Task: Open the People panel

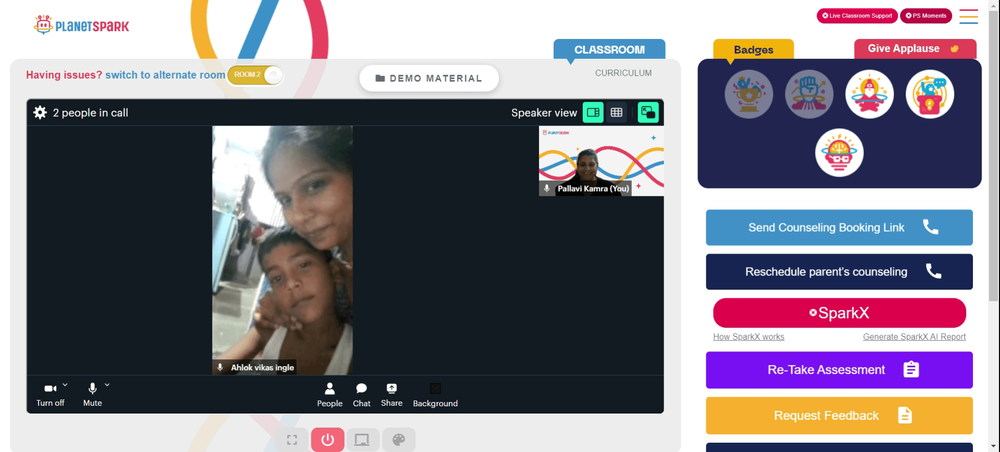Action: [x=330, y=395]
